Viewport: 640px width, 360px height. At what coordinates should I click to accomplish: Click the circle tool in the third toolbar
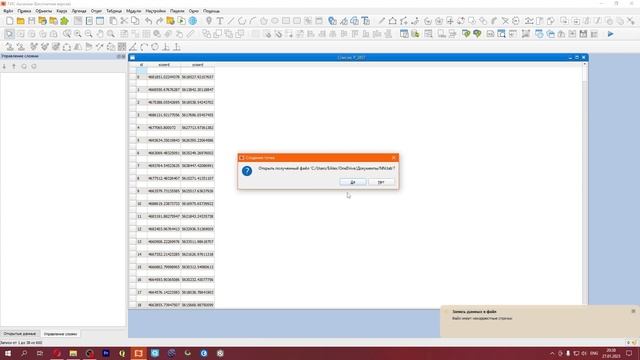coord(155,47)
